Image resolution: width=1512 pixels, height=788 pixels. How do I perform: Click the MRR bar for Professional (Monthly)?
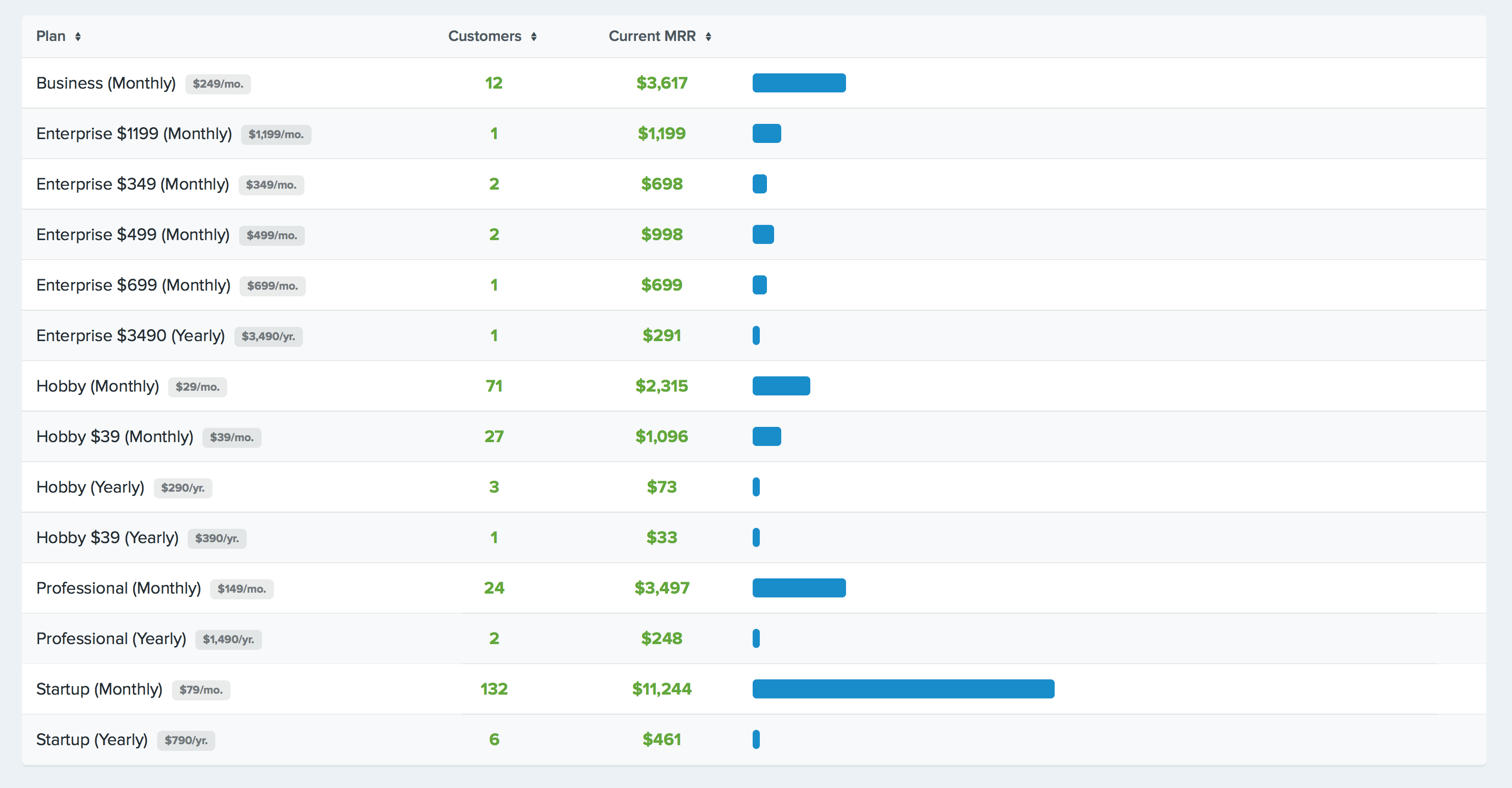tap(799, 588)
